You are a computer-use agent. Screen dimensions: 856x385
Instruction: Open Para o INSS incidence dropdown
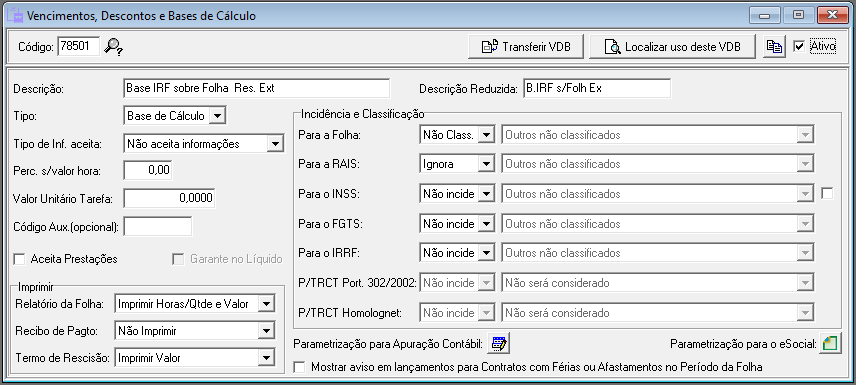(457, 193)
